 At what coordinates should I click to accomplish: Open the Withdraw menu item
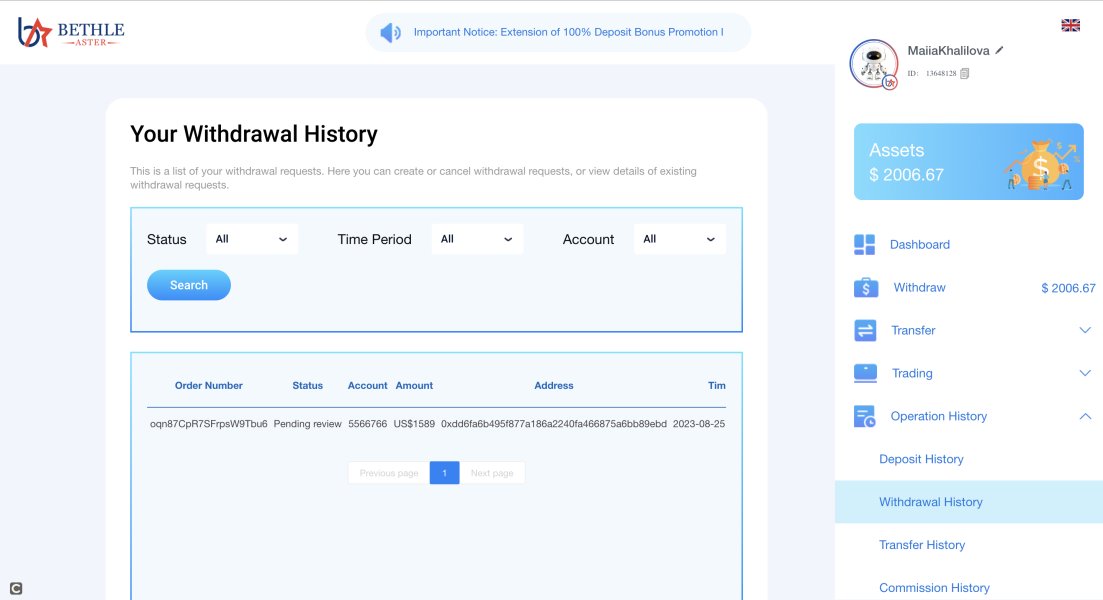[x=919, y=287]
